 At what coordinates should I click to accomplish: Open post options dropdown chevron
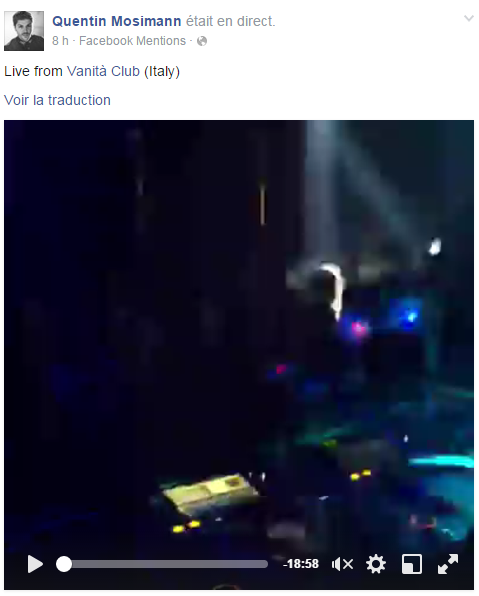pyautogui.click(x=469, y=18)
